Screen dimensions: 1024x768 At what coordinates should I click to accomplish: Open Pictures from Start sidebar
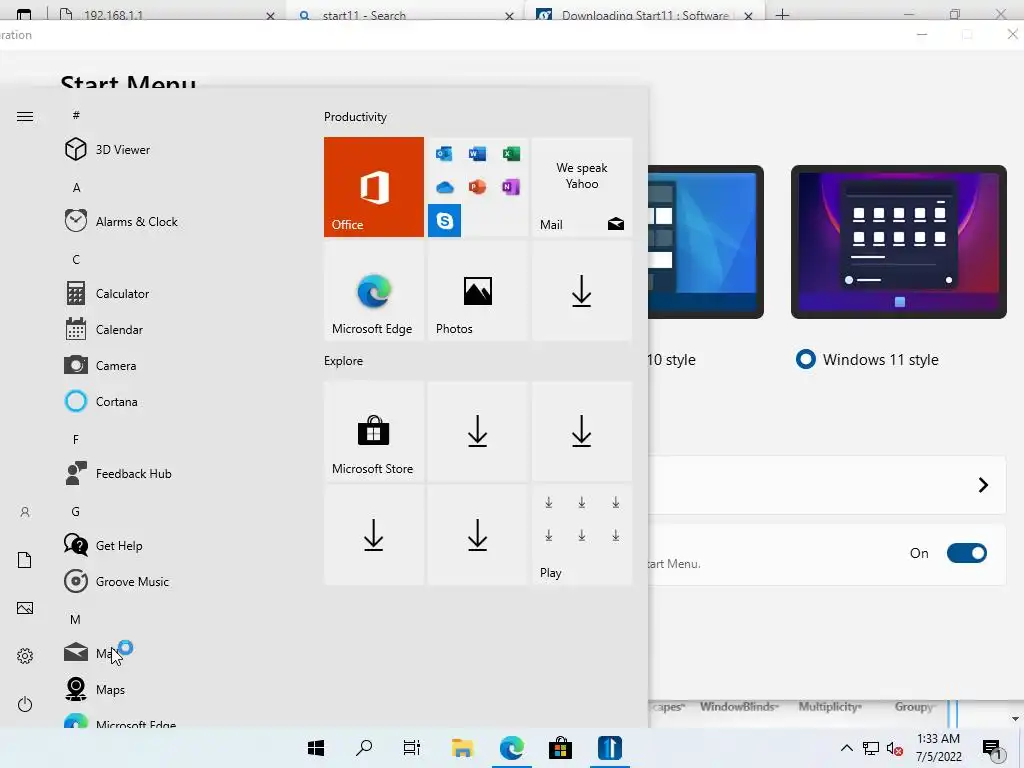pos(25,608)
